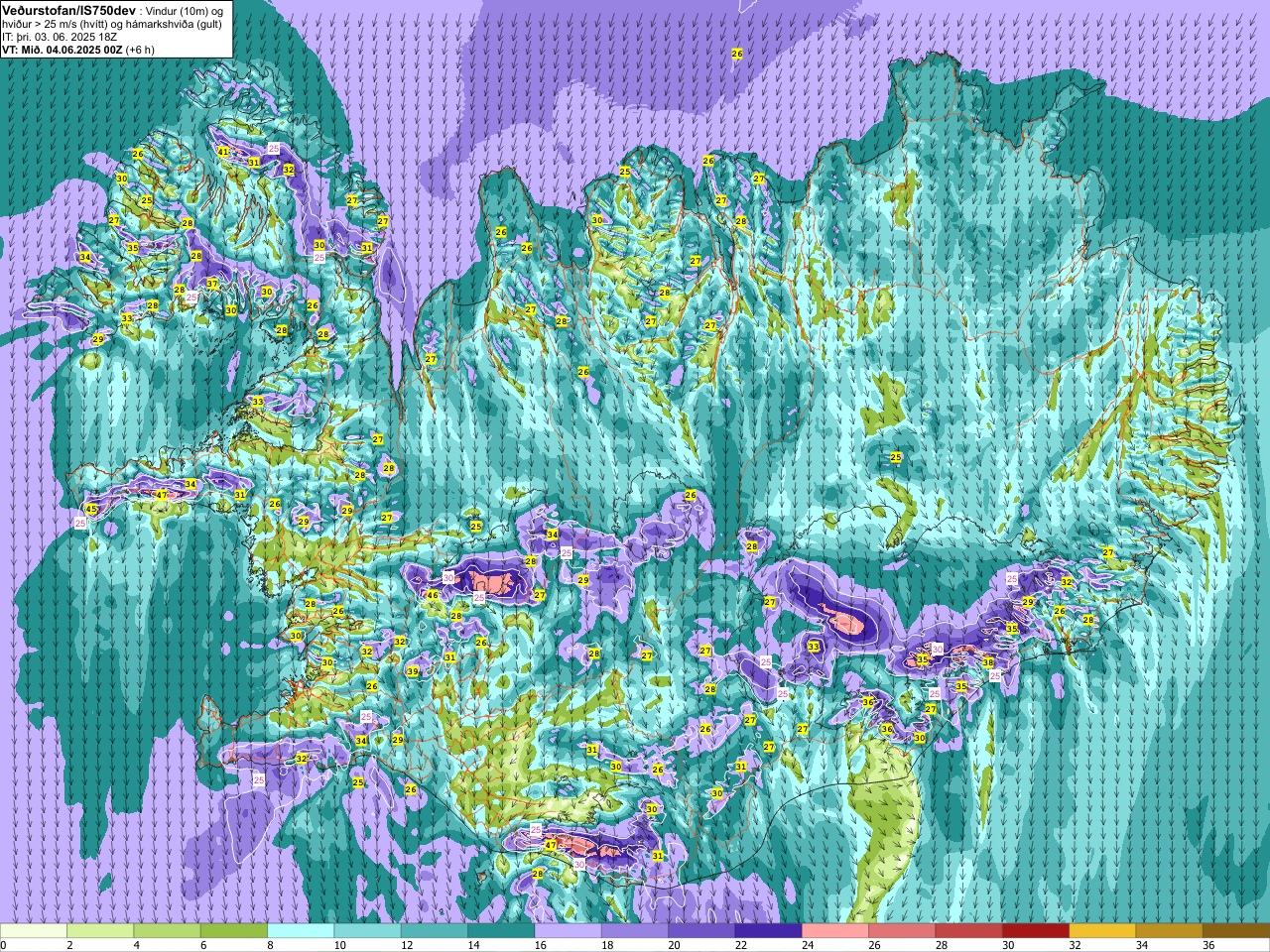Click the VT: Mið. 04.06.2025 00Z line

78,50
